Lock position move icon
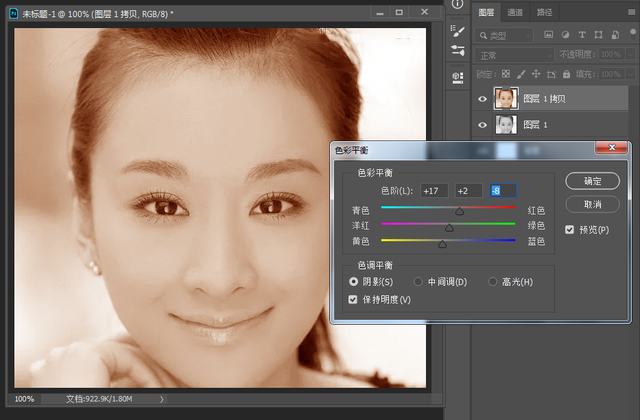 coord(536,74)
